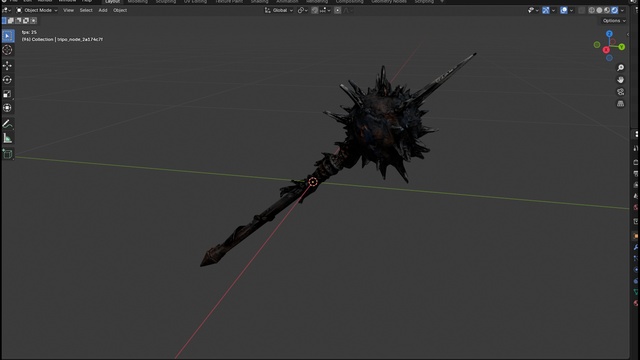Switch perspective/orthographic with grid icon
The width and height of the screenshot is (640, 360).
click(x=620, y=104)
